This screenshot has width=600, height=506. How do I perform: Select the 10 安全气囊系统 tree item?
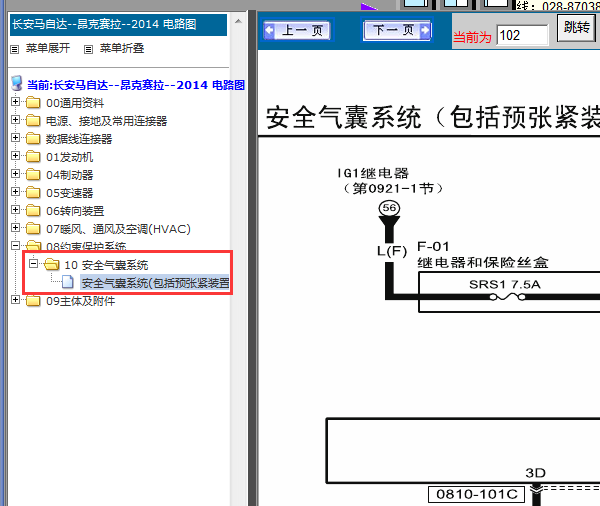click(x=106, y=265)
